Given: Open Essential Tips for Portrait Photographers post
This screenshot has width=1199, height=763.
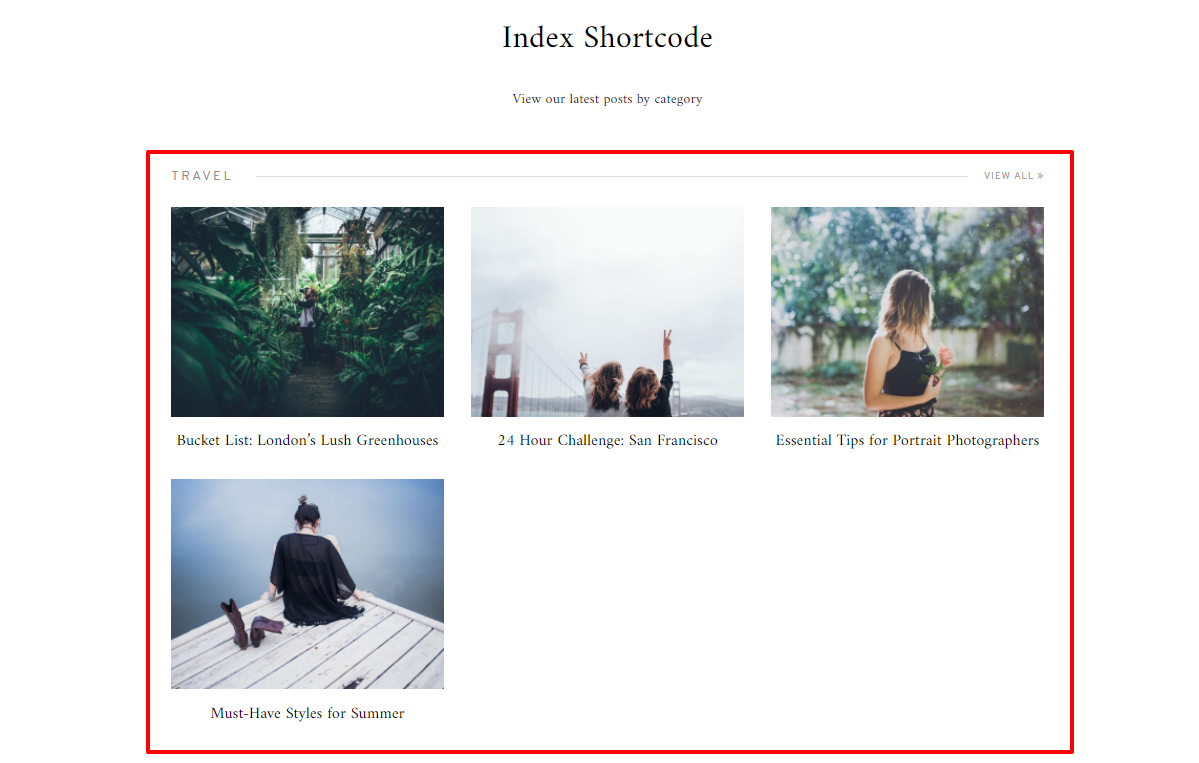Looking at the screenshot, I should click(907, 440).
